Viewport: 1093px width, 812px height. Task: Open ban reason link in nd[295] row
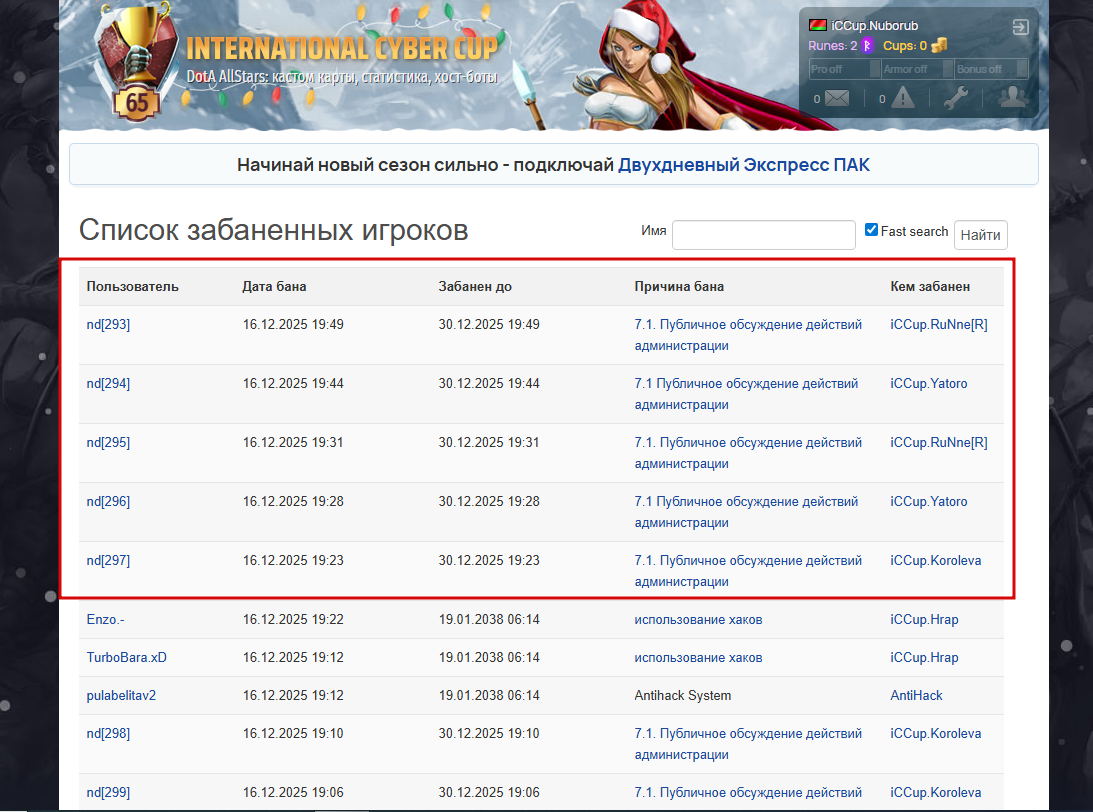click(748, 453)
